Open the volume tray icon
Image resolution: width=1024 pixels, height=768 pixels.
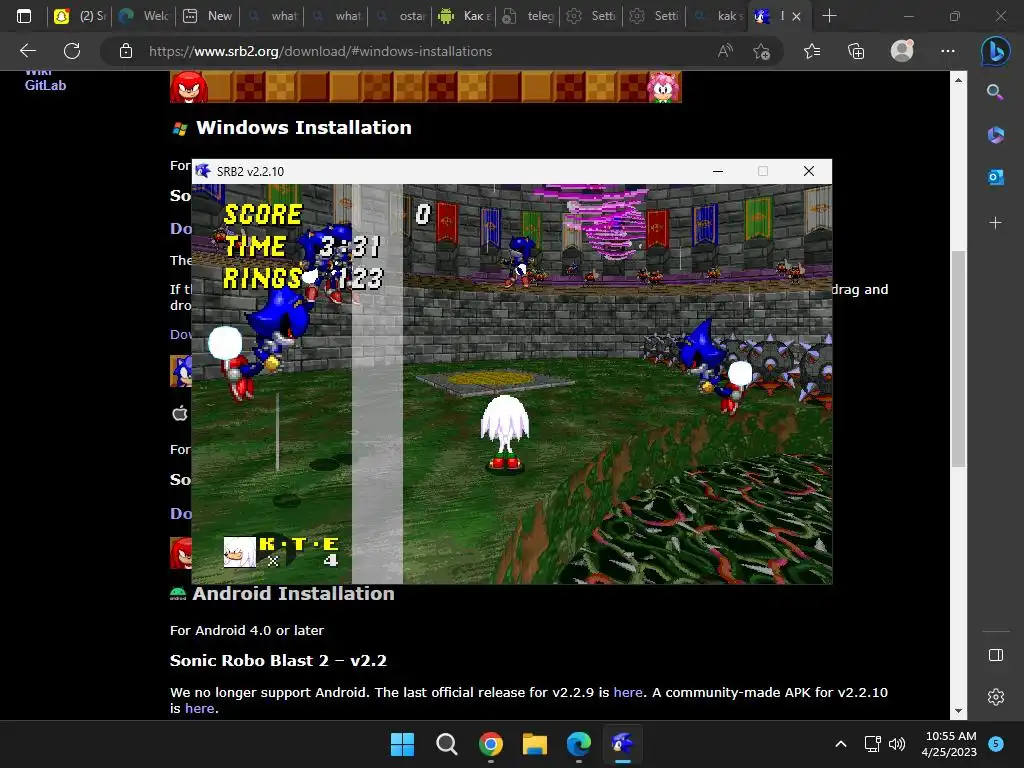pyautogui.click(x=897, y=744)
